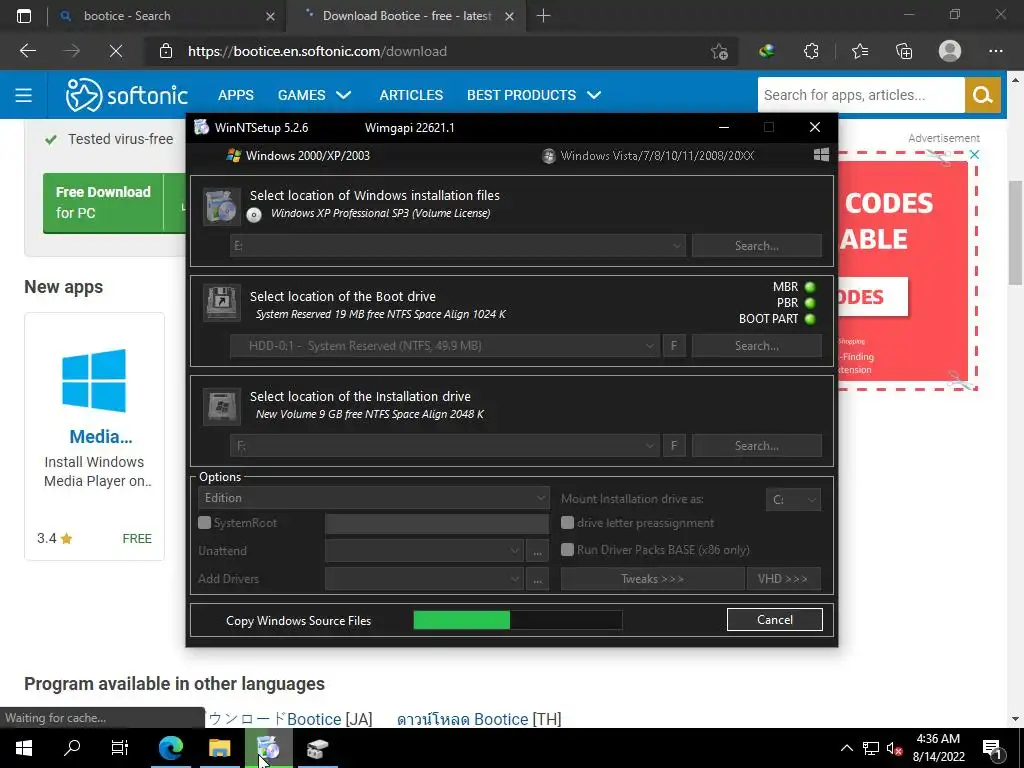Open taskbar search magnifier
The width and height of the screenshot is (1024, 768).
72,748
